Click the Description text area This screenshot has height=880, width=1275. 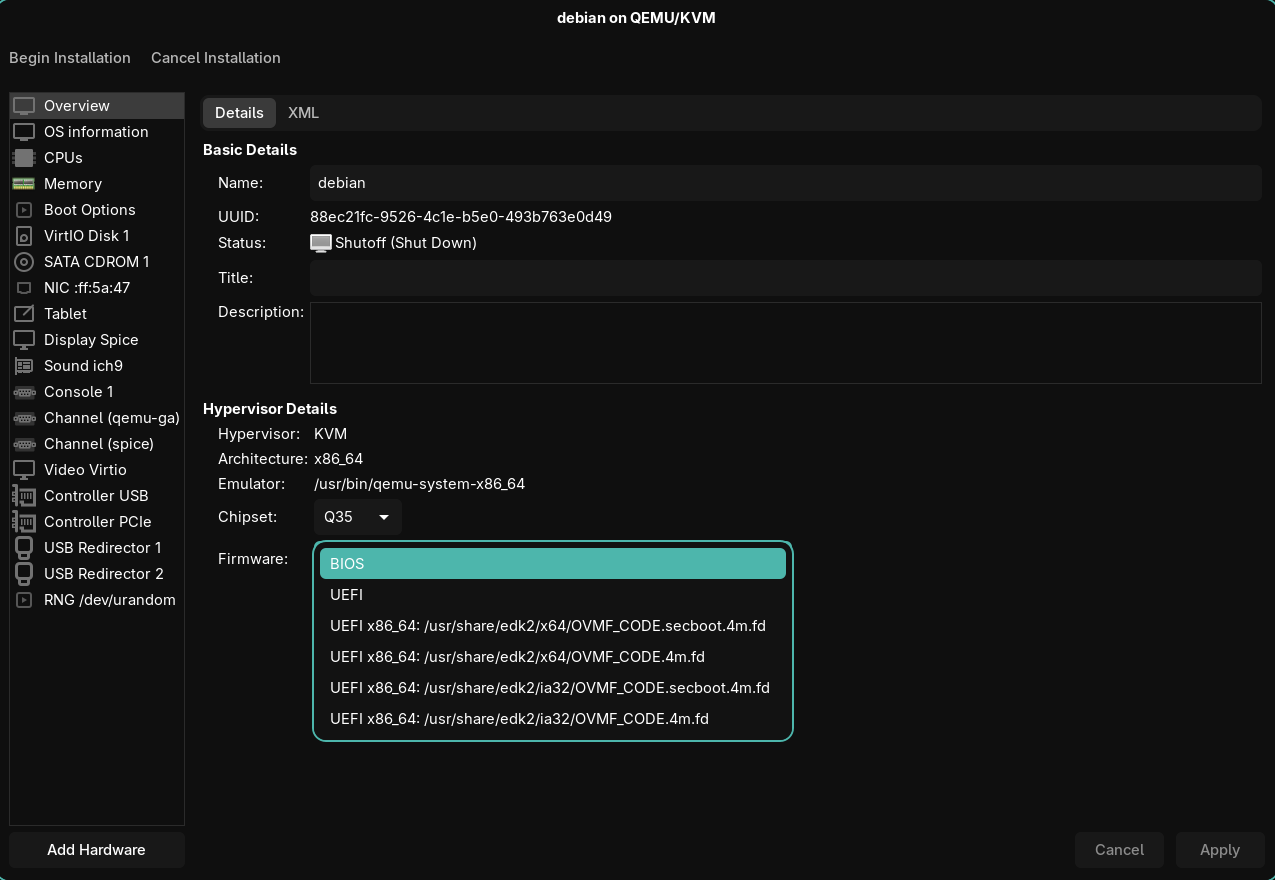coord(785,343)
